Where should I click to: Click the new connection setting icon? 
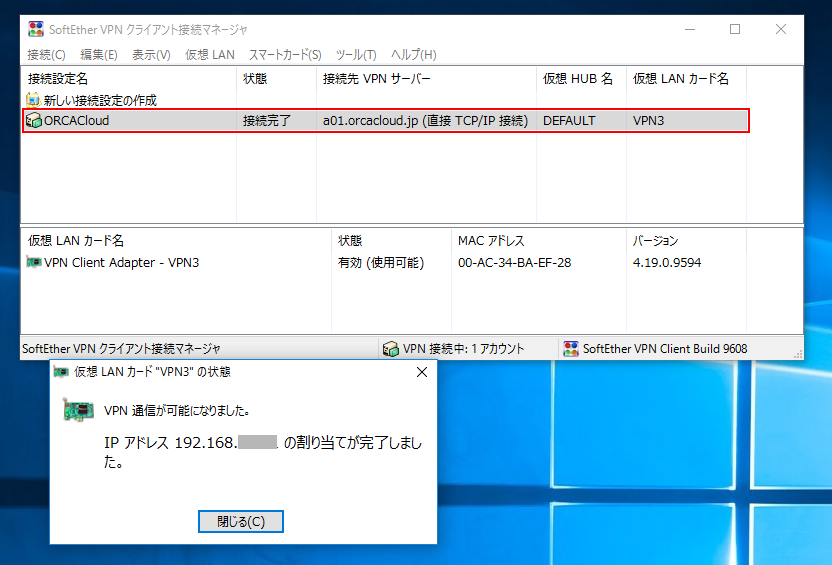pyautogui.click(x=33, y=100)
